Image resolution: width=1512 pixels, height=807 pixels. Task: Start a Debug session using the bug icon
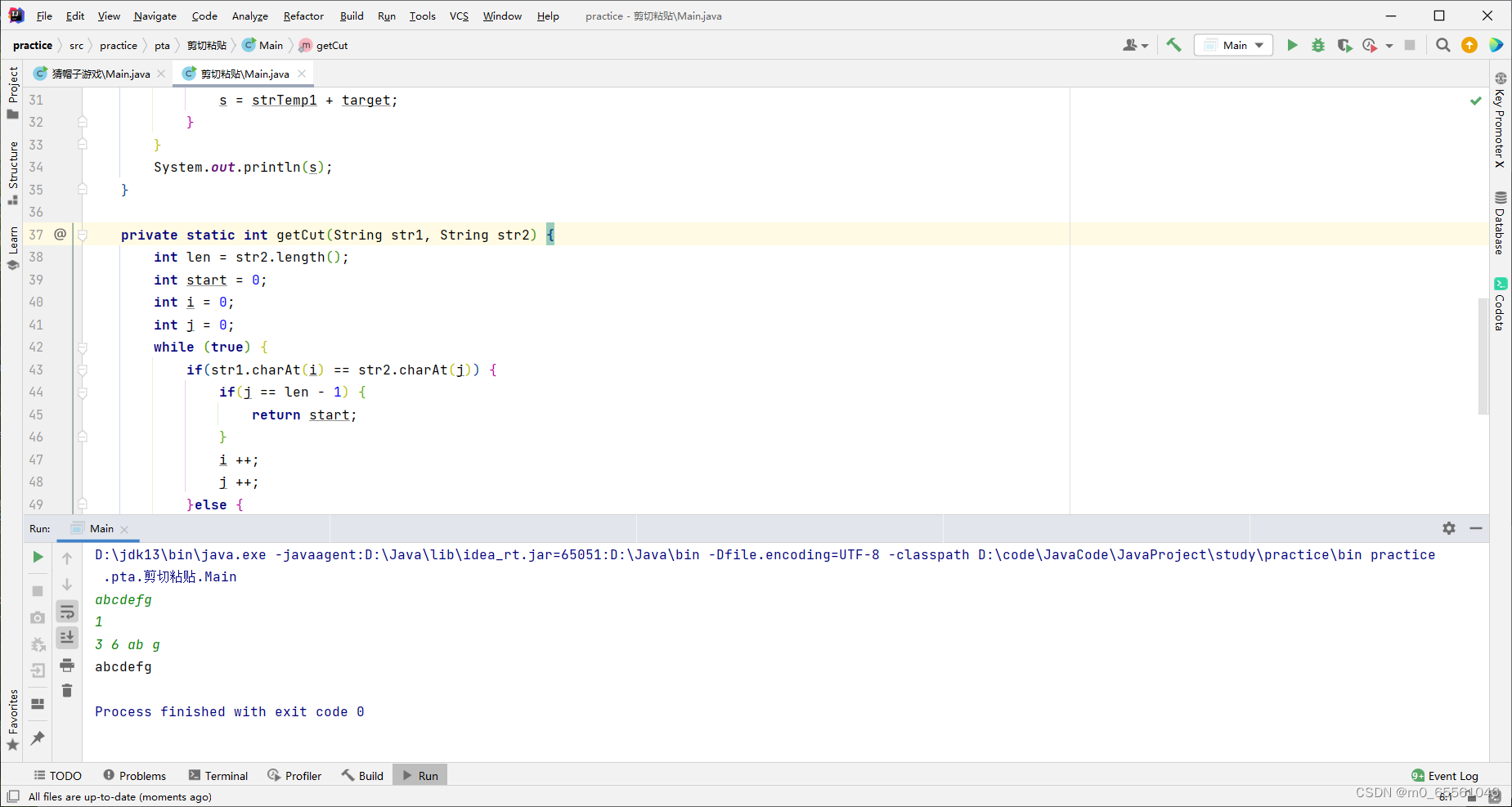1317,45
